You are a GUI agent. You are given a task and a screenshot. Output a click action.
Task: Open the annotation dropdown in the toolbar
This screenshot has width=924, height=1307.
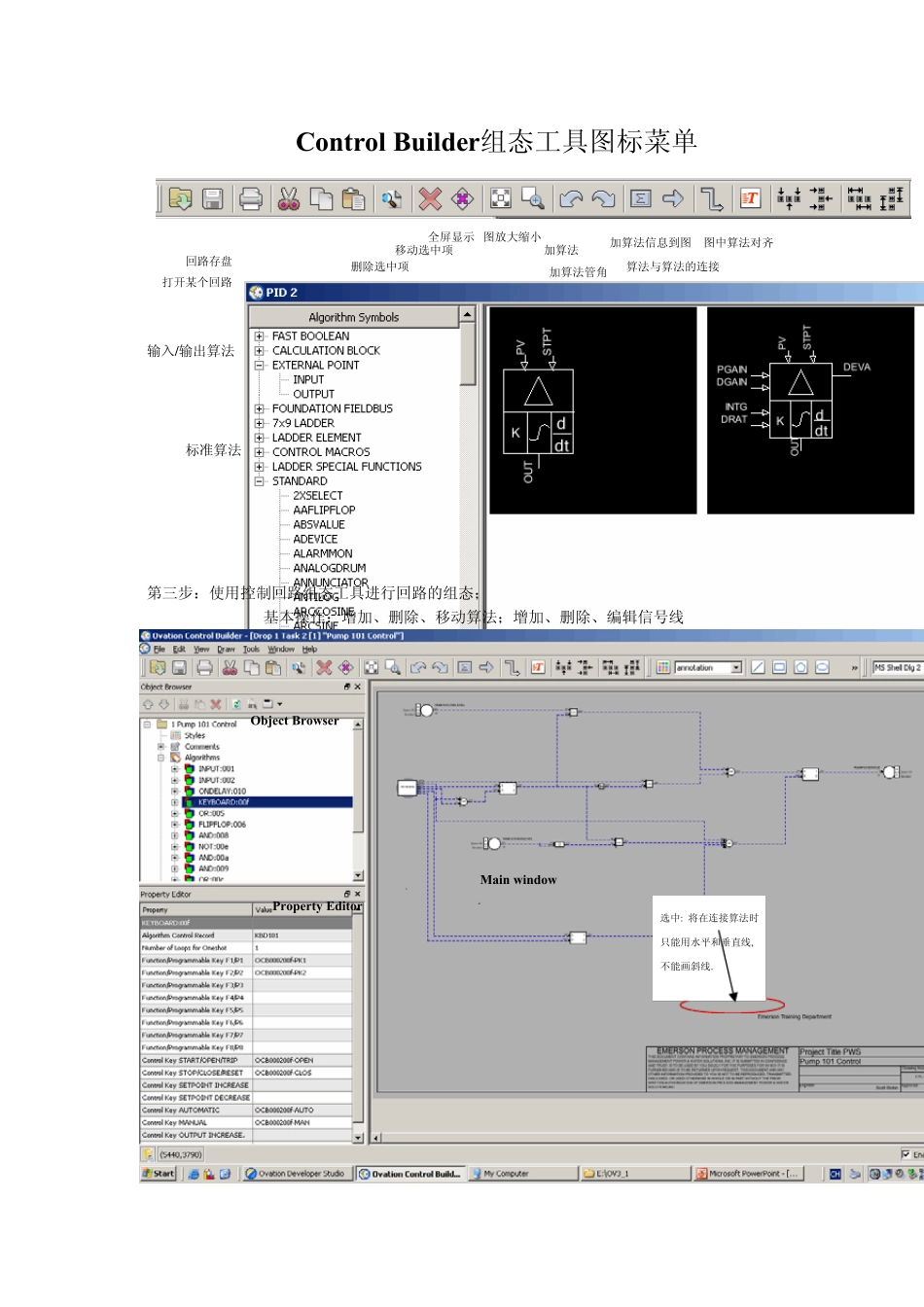(736, 668)
